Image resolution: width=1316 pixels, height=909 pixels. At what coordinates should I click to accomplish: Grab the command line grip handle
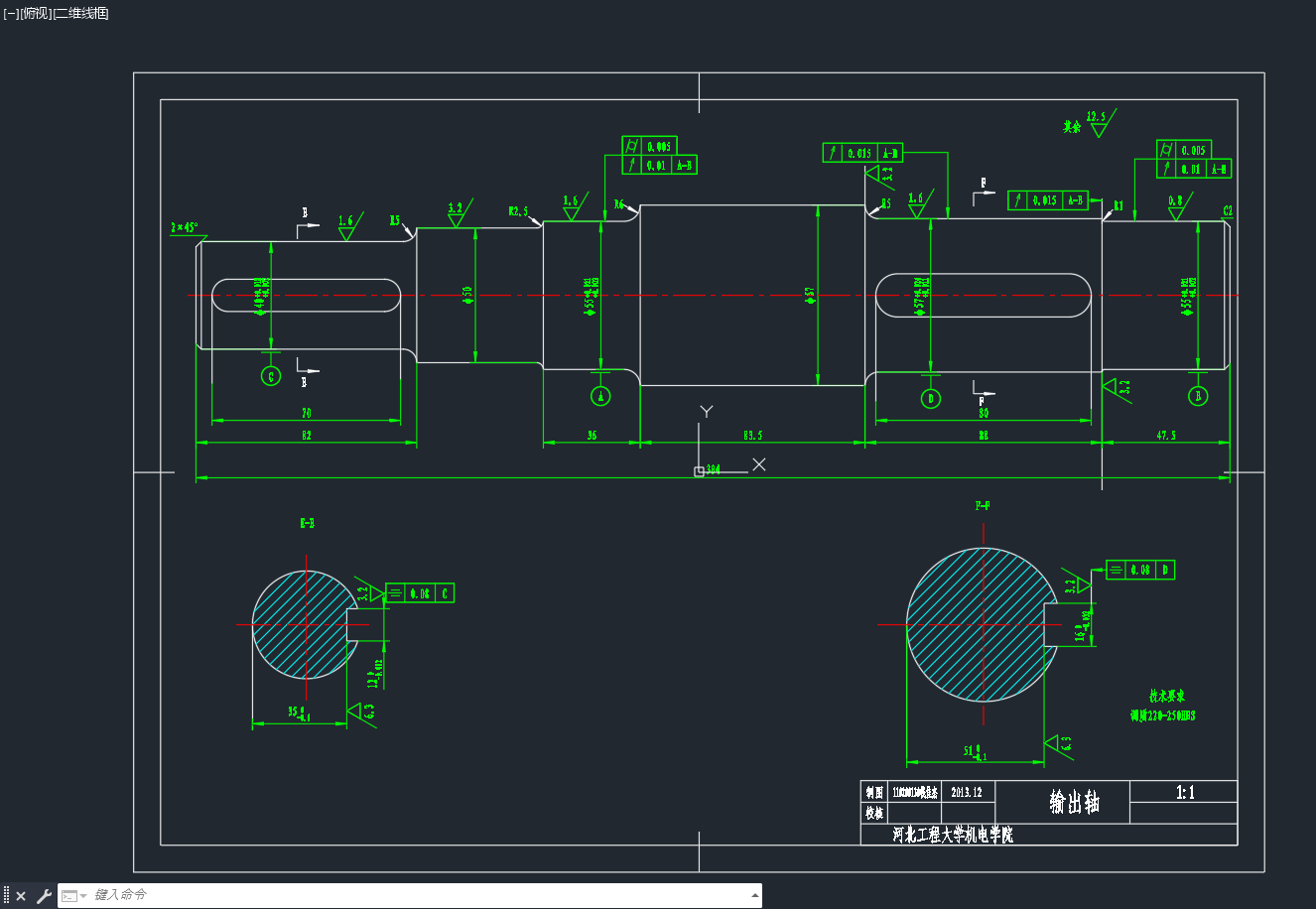pyautogui.click(x=6, y=896)
